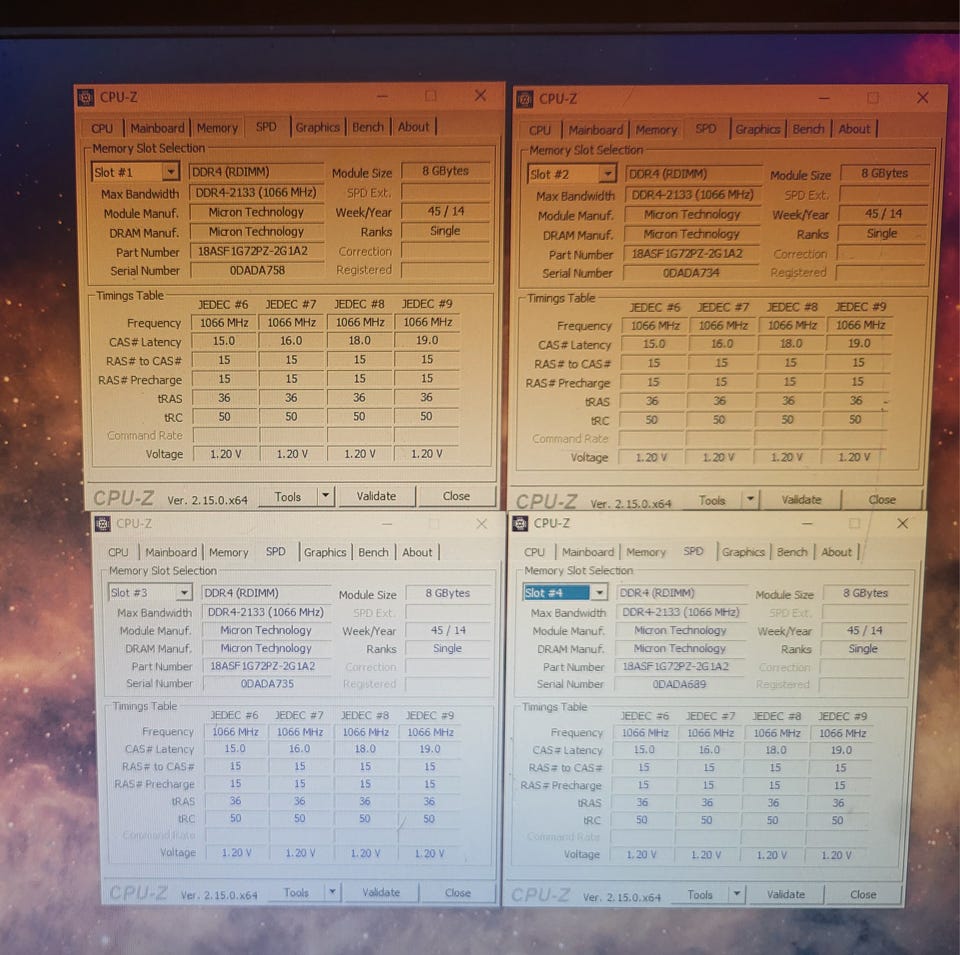Click Close button in Slot #2 window
Viewport: 960px width, 955px height.
click(882, 500)
